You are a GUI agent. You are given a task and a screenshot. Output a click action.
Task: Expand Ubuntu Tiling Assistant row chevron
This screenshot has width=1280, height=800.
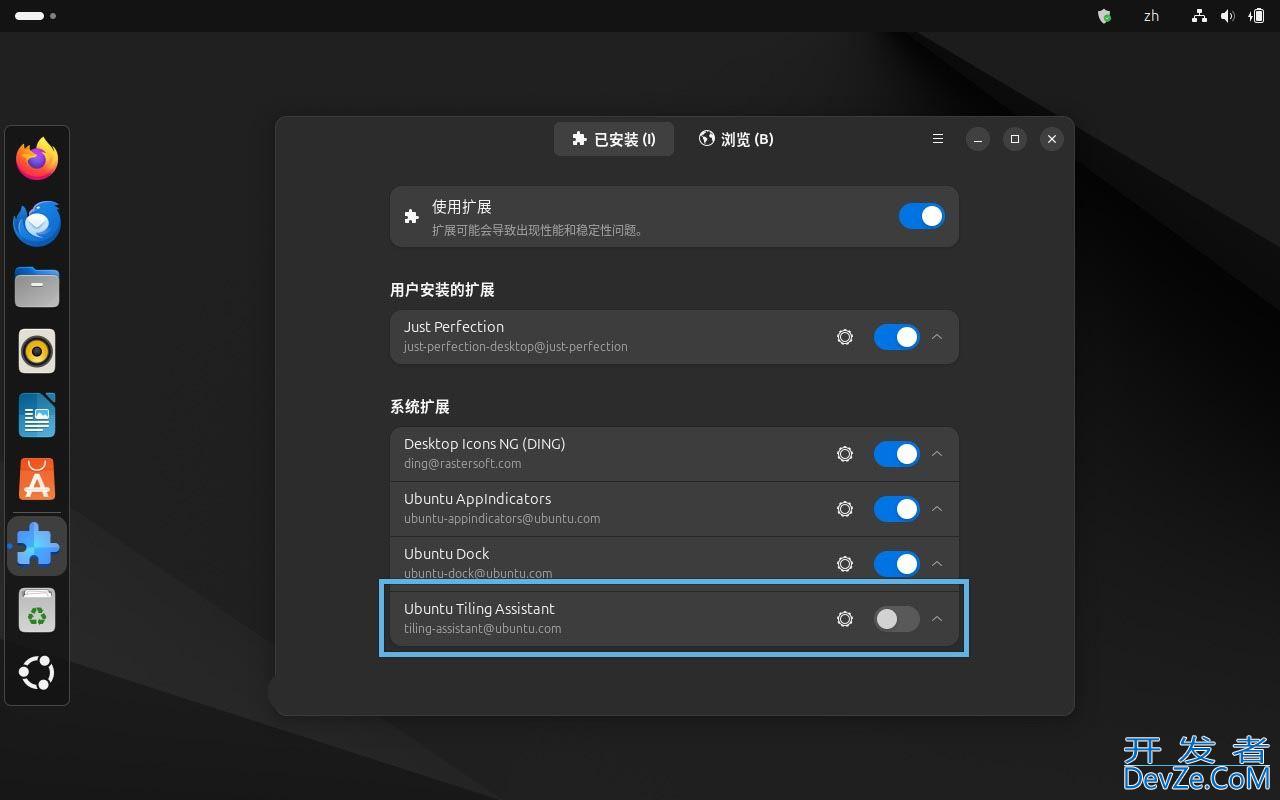(x=937, y=619)
